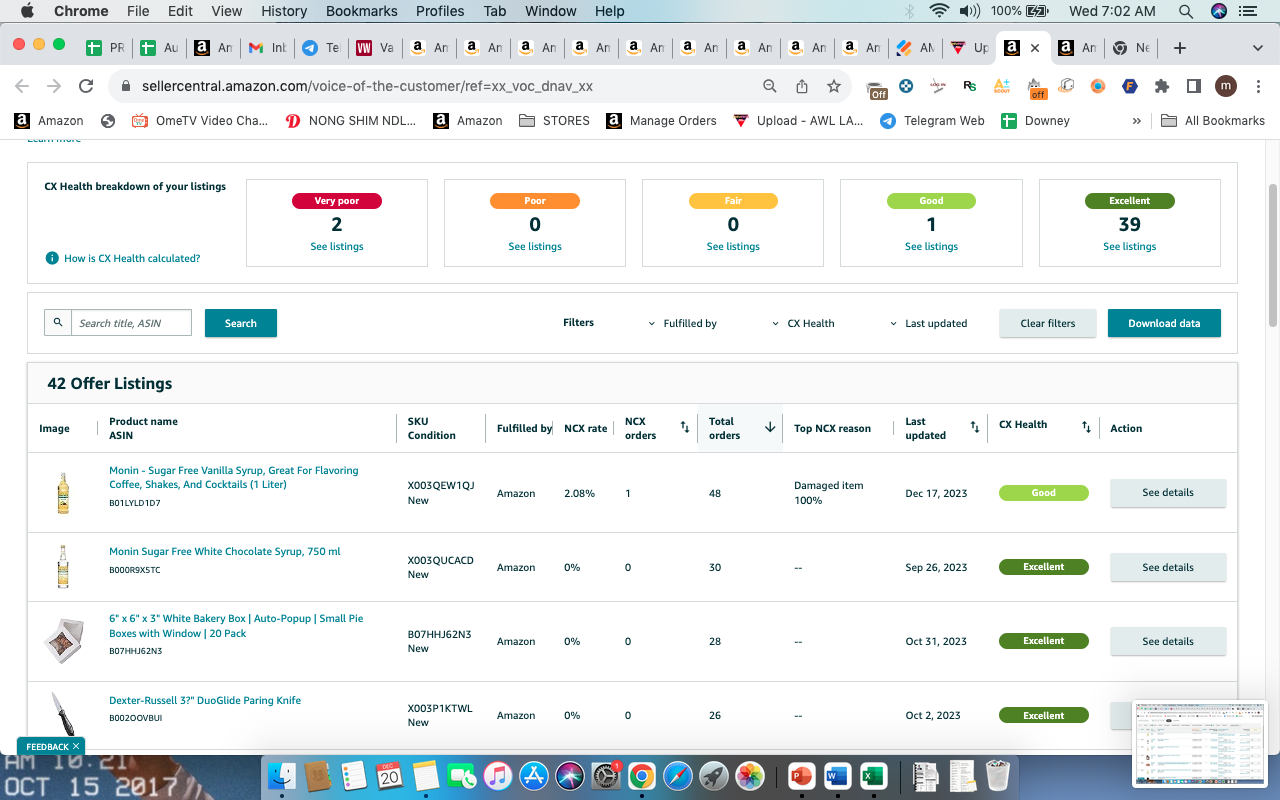
Task: Click the Monin Vanilla Syrup product image
Action: coord(63,493)
